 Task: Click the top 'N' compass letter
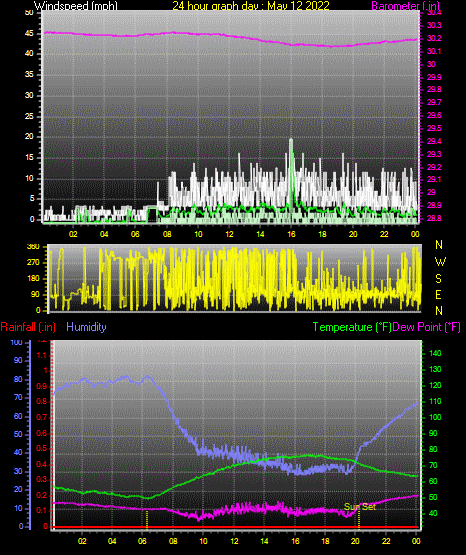439,245
